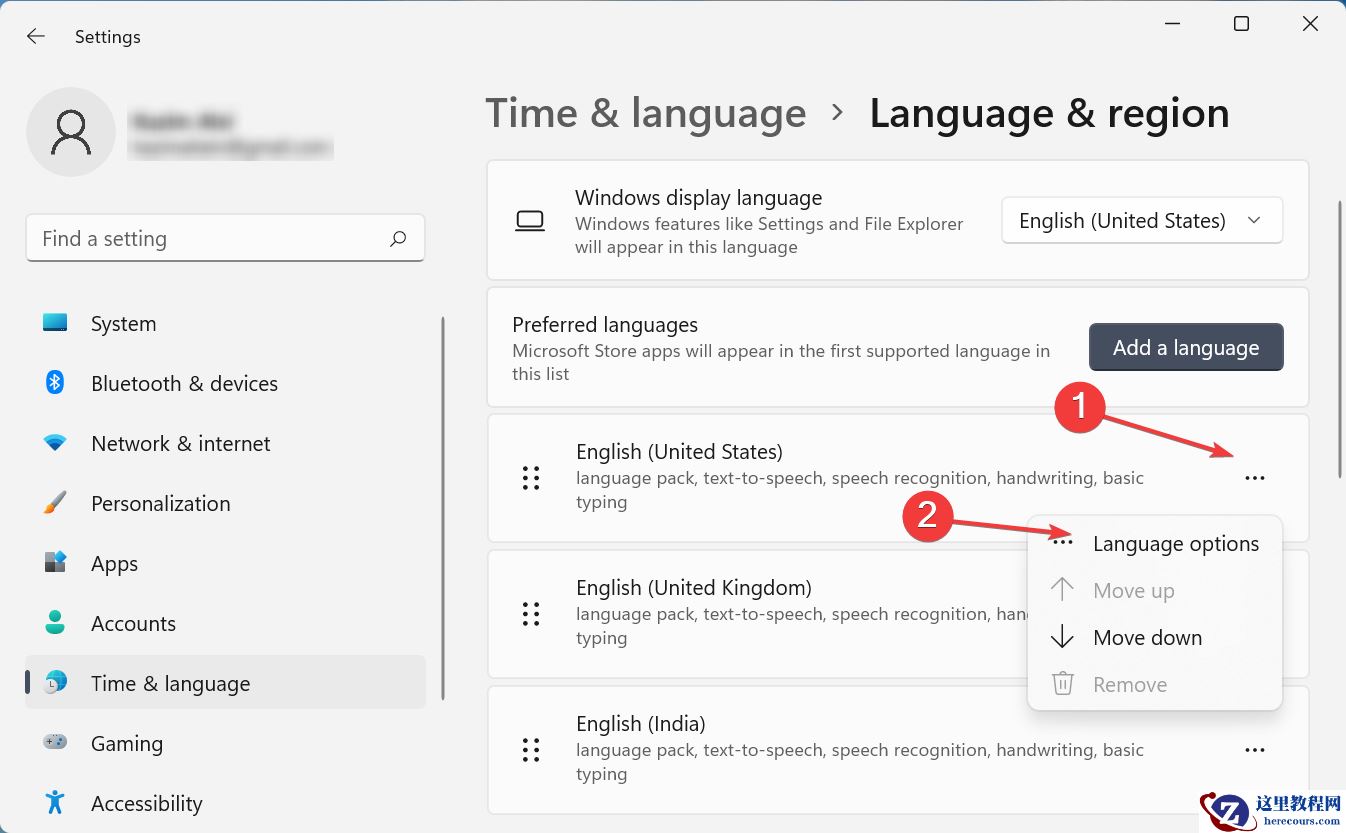
Task: Choose Remove in the context menu
Action: pyautogui.click(x=1155, y=685)
